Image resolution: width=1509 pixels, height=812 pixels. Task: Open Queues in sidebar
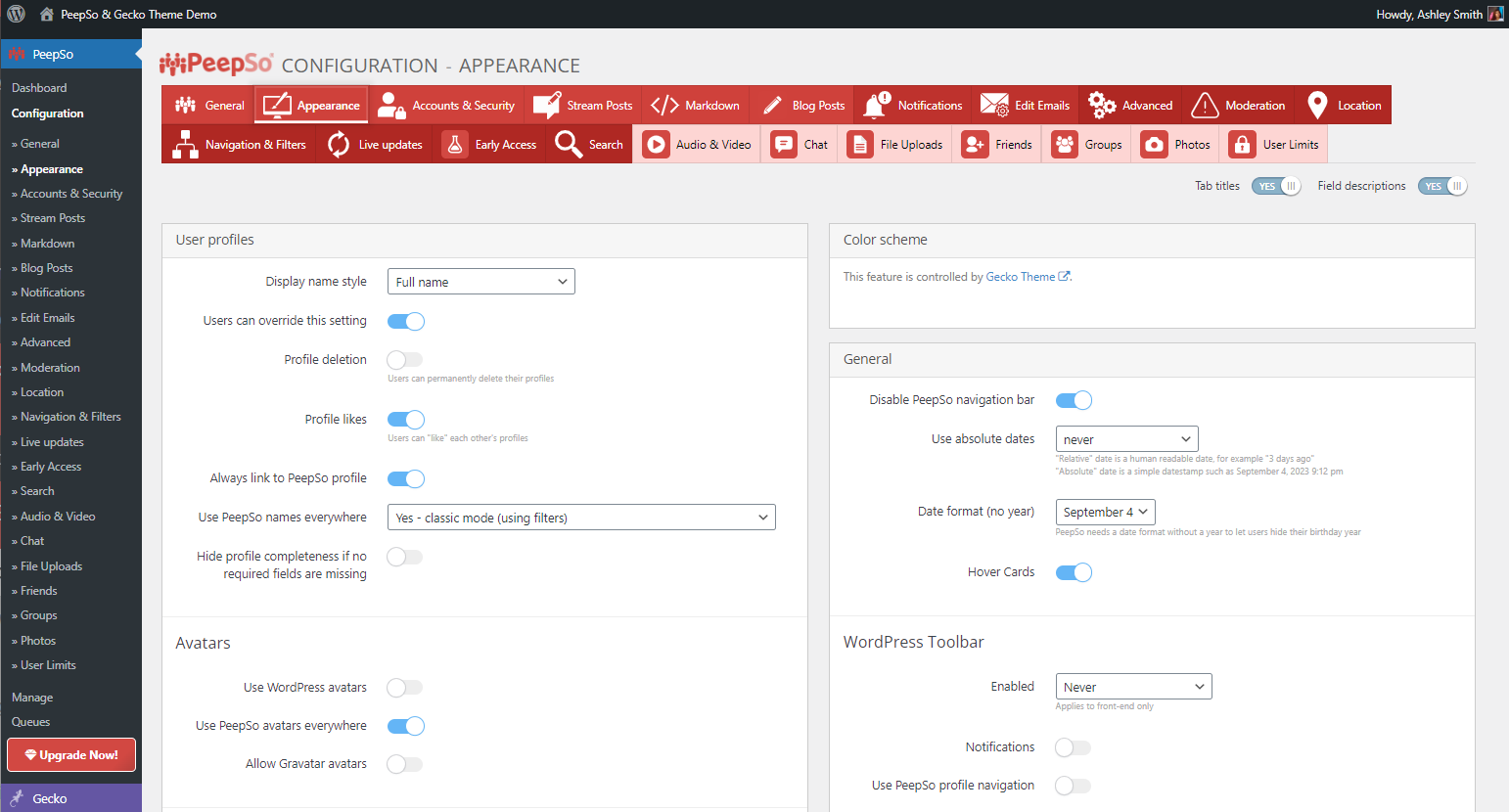[x=30, y=722]
